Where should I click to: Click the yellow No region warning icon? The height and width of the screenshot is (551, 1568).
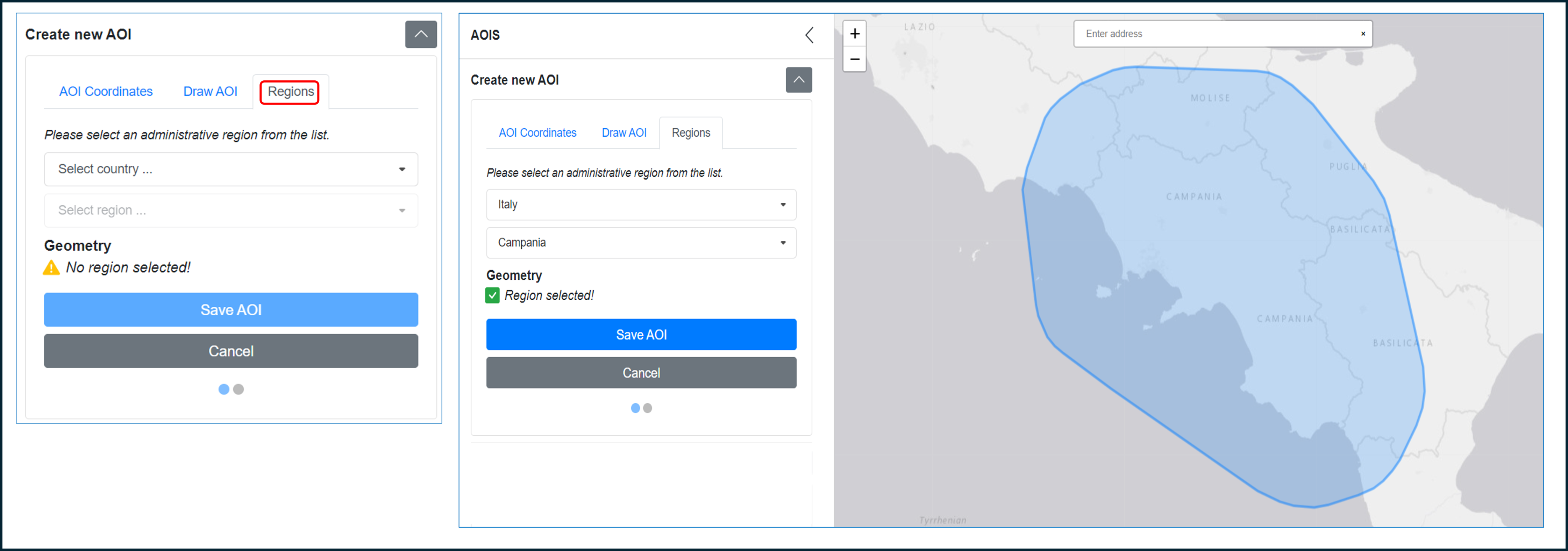click(51, 268)
